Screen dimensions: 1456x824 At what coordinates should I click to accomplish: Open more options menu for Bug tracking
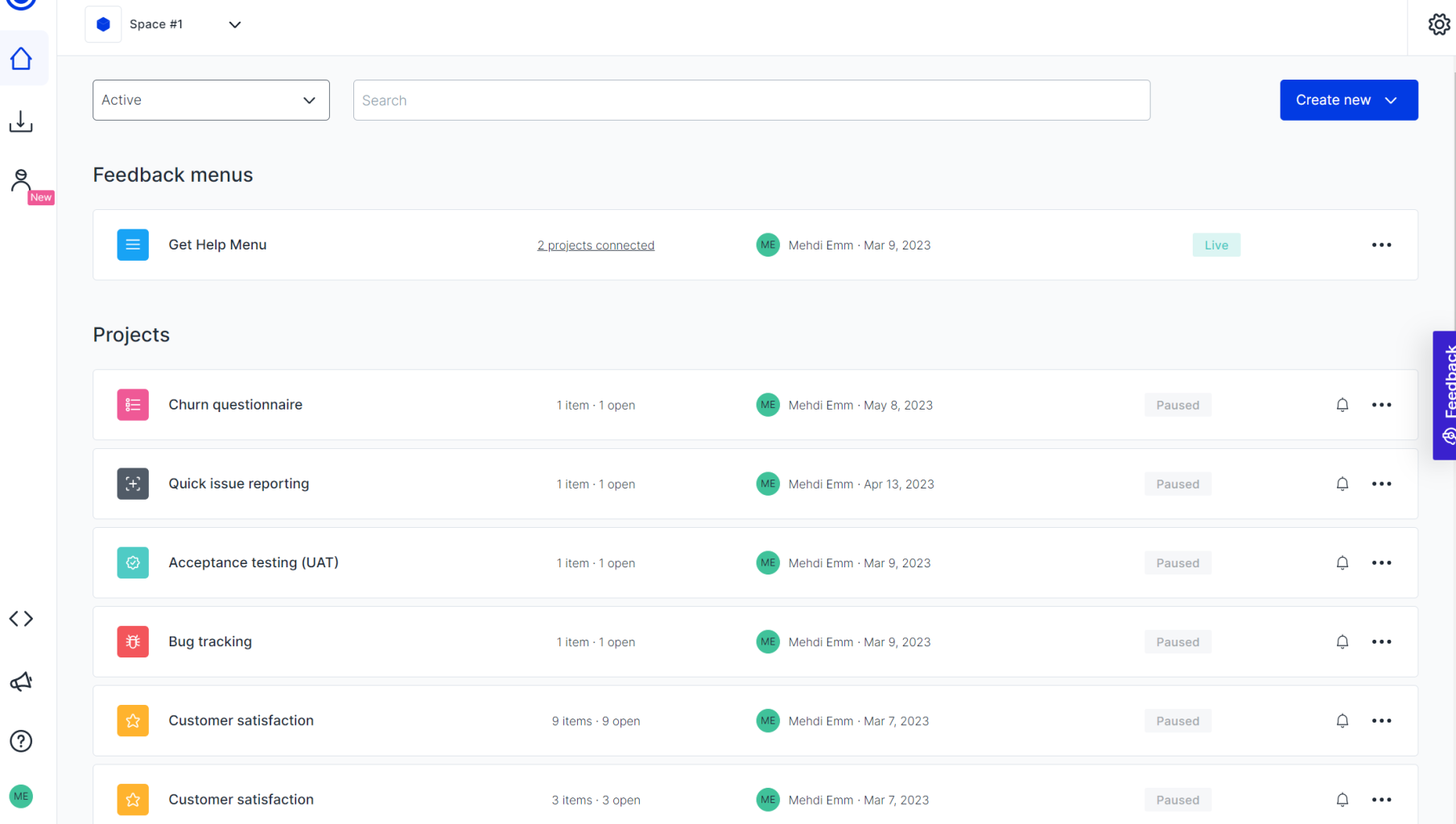1382,641
